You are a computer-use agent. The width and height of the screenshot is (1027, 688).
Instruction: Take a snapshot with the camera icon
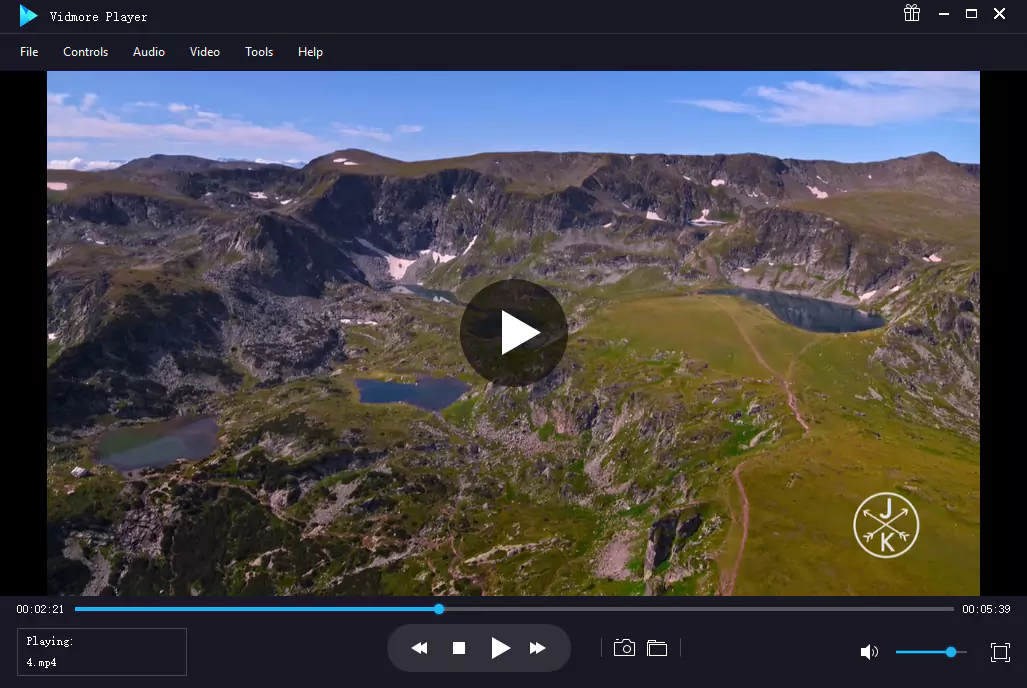[623, 647]
